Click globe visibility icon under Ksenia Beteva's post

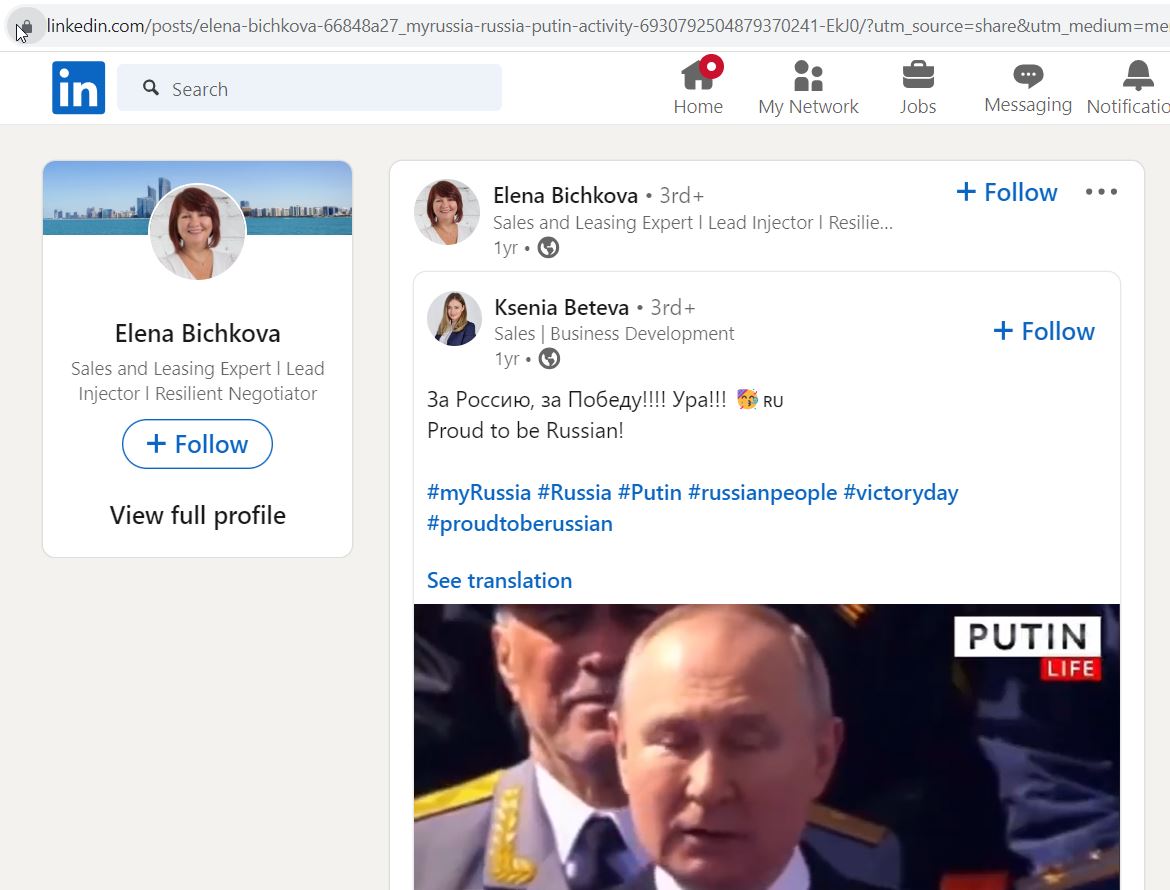click(x=549, y=359)
